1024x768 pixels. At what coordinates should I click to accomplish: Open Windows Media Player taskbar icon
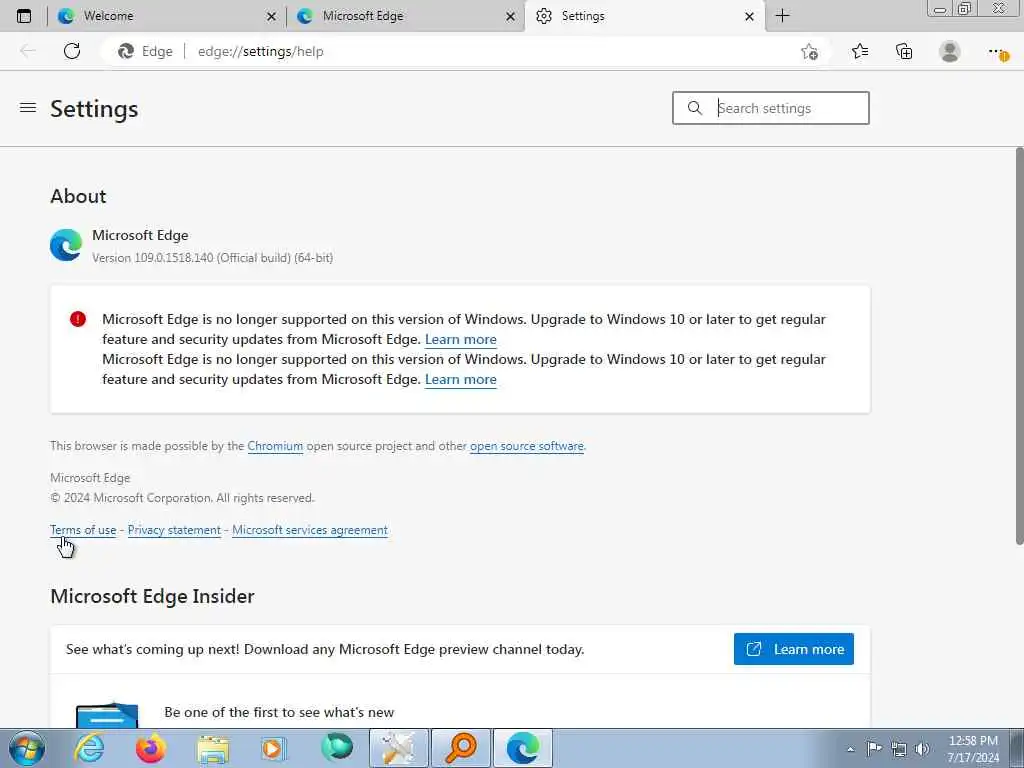click(x=273, y=748)
